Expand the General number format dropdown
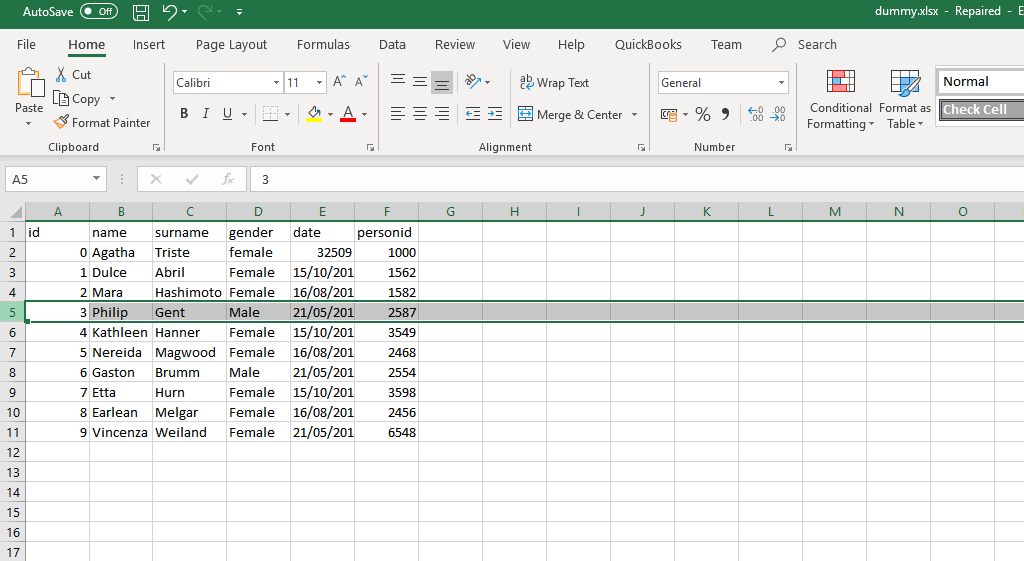1024x561 pixels. tap(781, 83)
